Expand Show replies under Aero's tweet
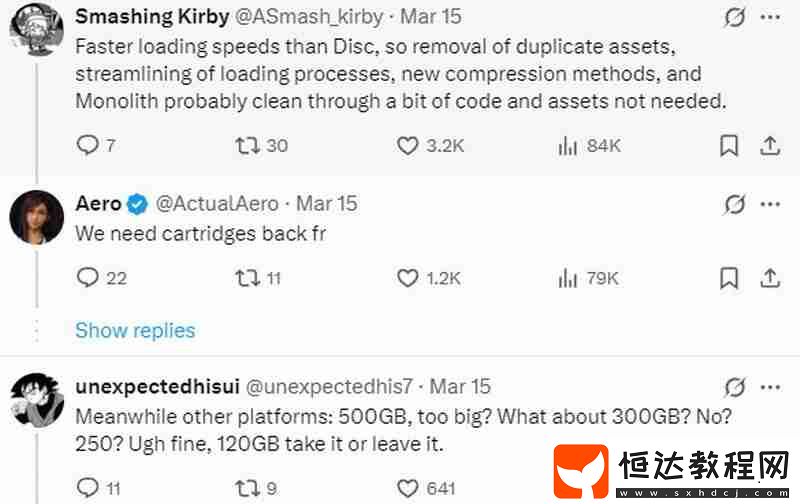Viewport: 800px width, 504px height. click(x=135, y=331)
